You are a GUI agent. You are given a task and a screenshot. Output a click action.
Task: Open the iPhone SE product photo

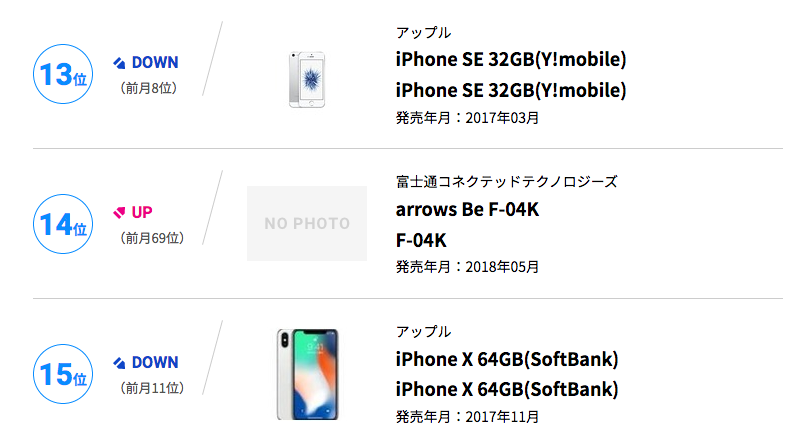(x=307, y=77)
